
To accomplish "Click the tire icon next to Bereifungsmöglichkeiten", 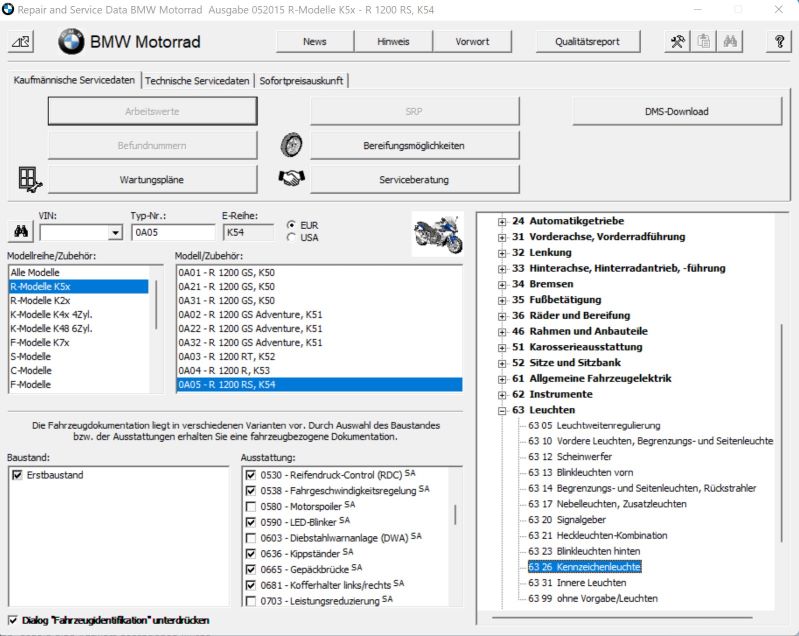I will click(291, 145).
